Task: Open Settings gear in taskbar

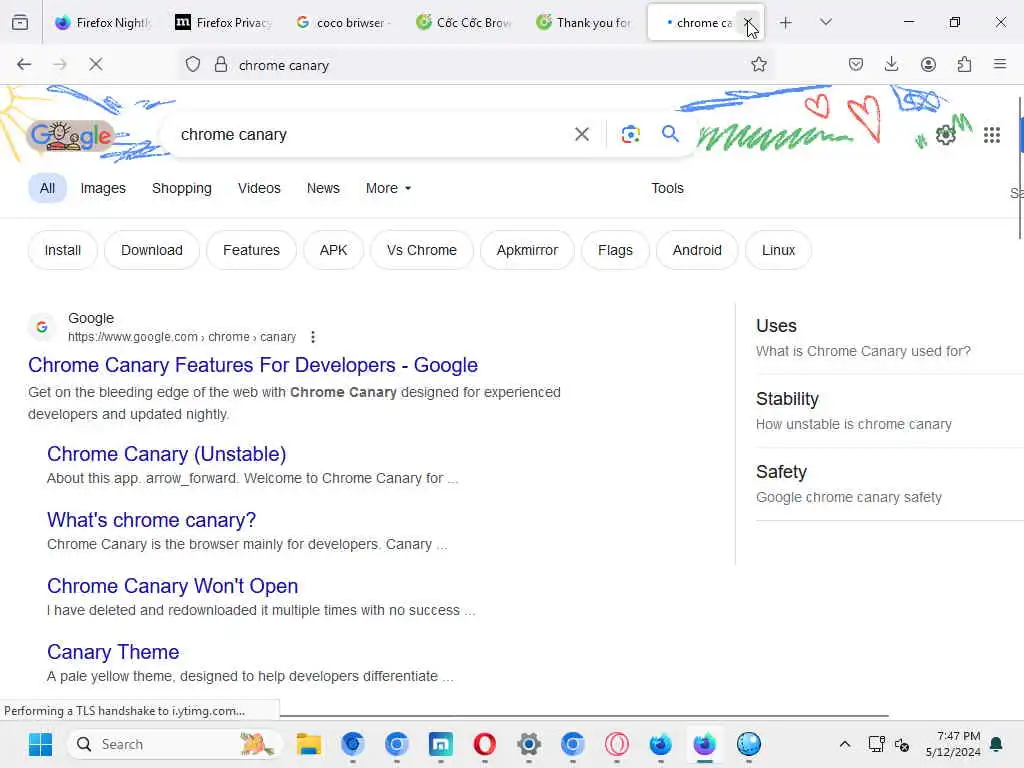Action: (528, 744)
